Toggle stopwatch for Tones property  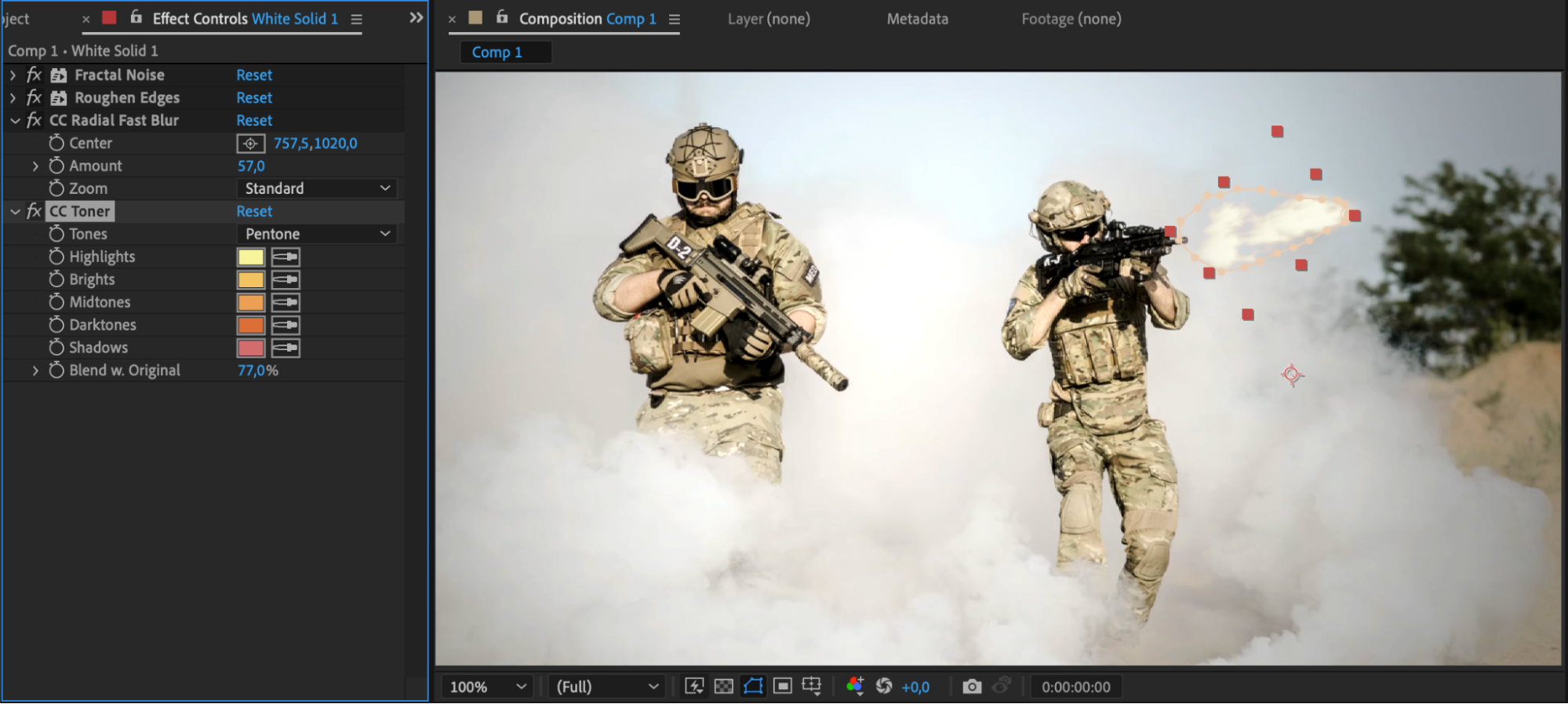pyautogui.click(x=56, y=234)
